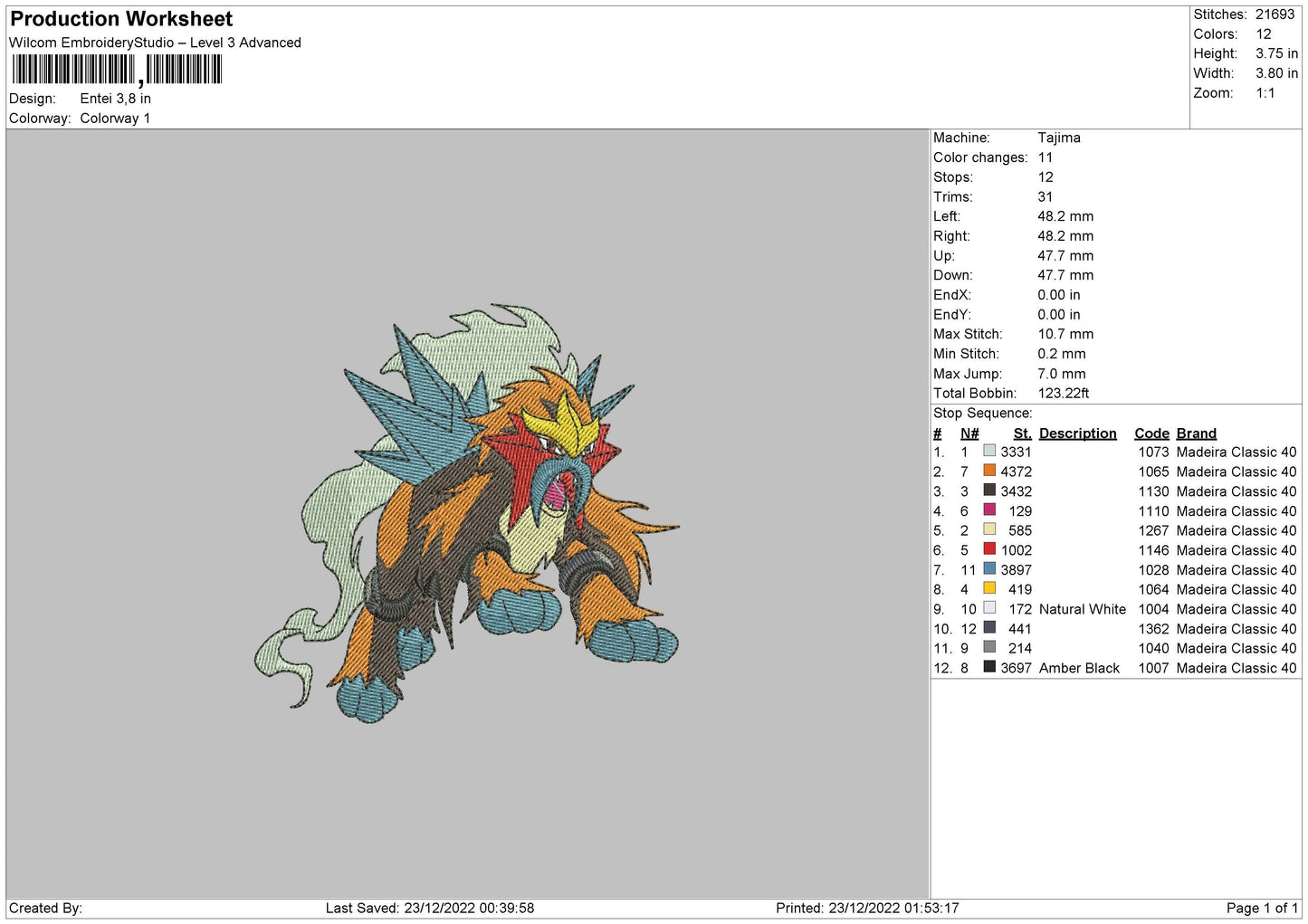Click the 1073 pale green color swatch

tap(989, 451)
